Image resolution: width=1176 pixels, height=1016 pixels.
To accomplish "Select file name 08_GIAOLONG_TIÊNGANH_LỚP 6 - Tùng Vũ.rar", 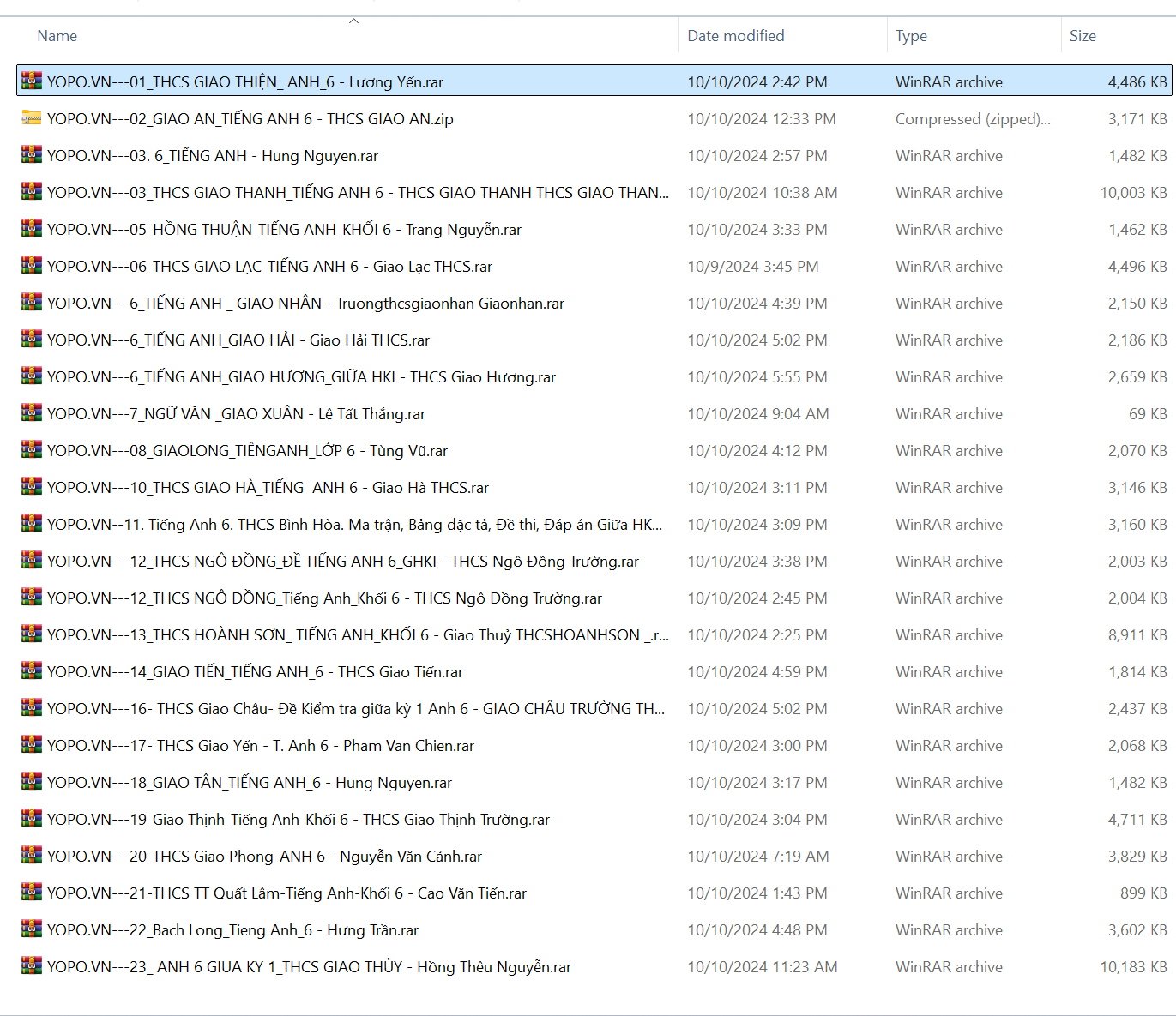I will pos(247,451).
